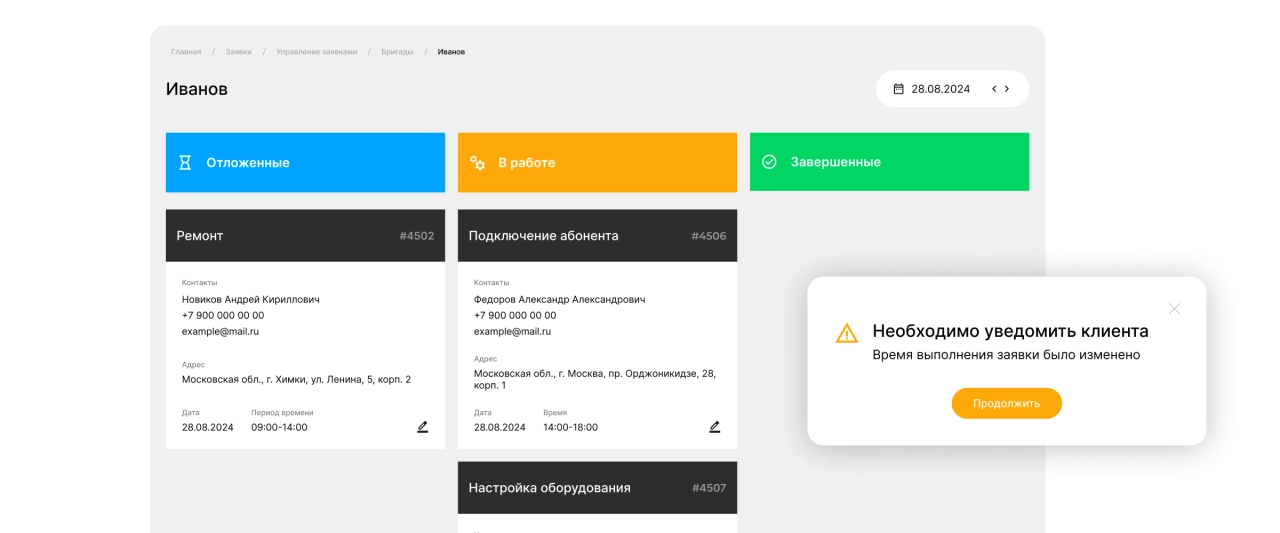
Task: Click the address in Химки, ул. Ленина
Action: (x=296, y=379)
